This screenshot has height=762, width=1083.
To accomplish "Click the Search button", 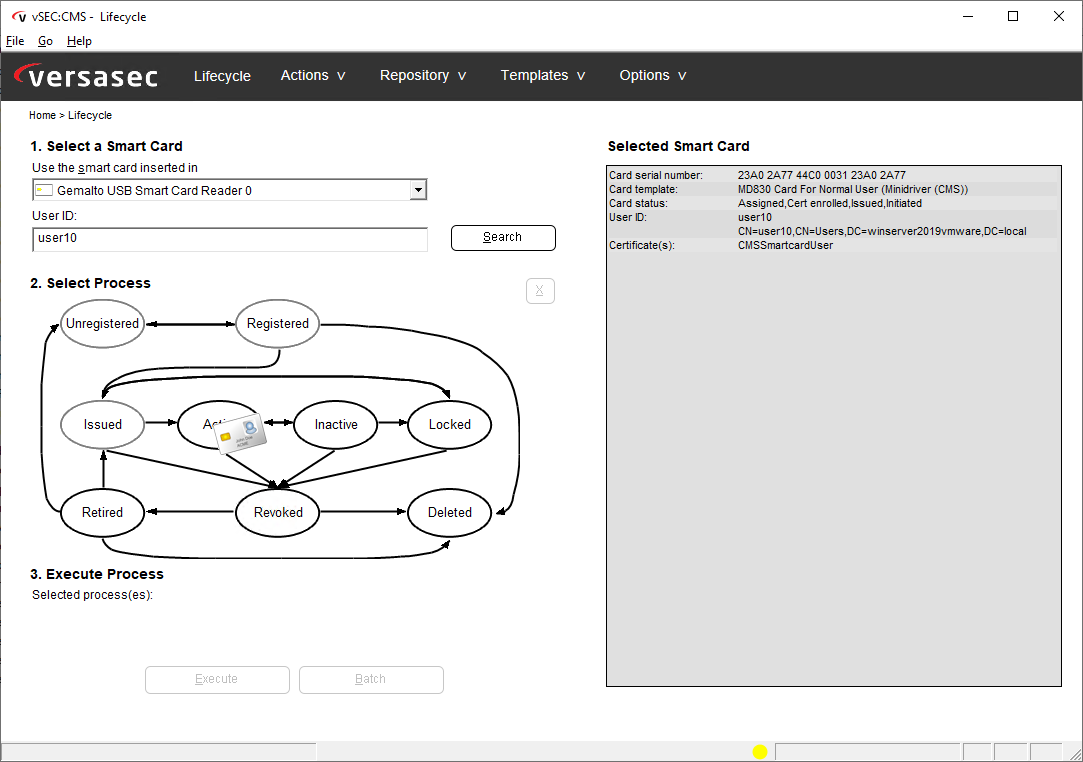I will (503, 238).
